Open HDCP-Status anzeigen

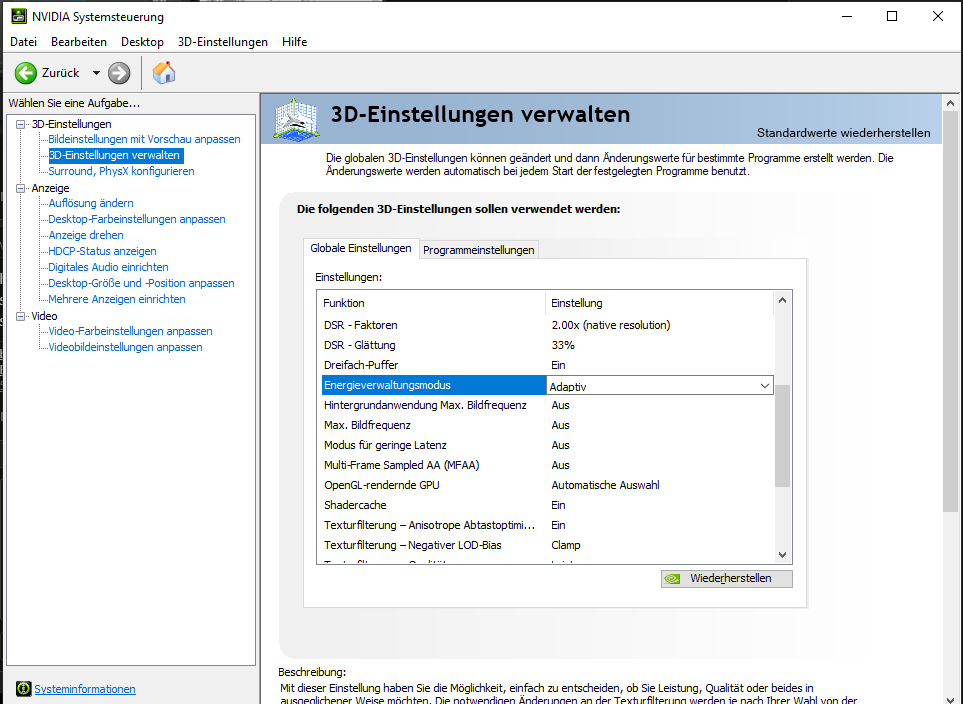tap(103, 251)
